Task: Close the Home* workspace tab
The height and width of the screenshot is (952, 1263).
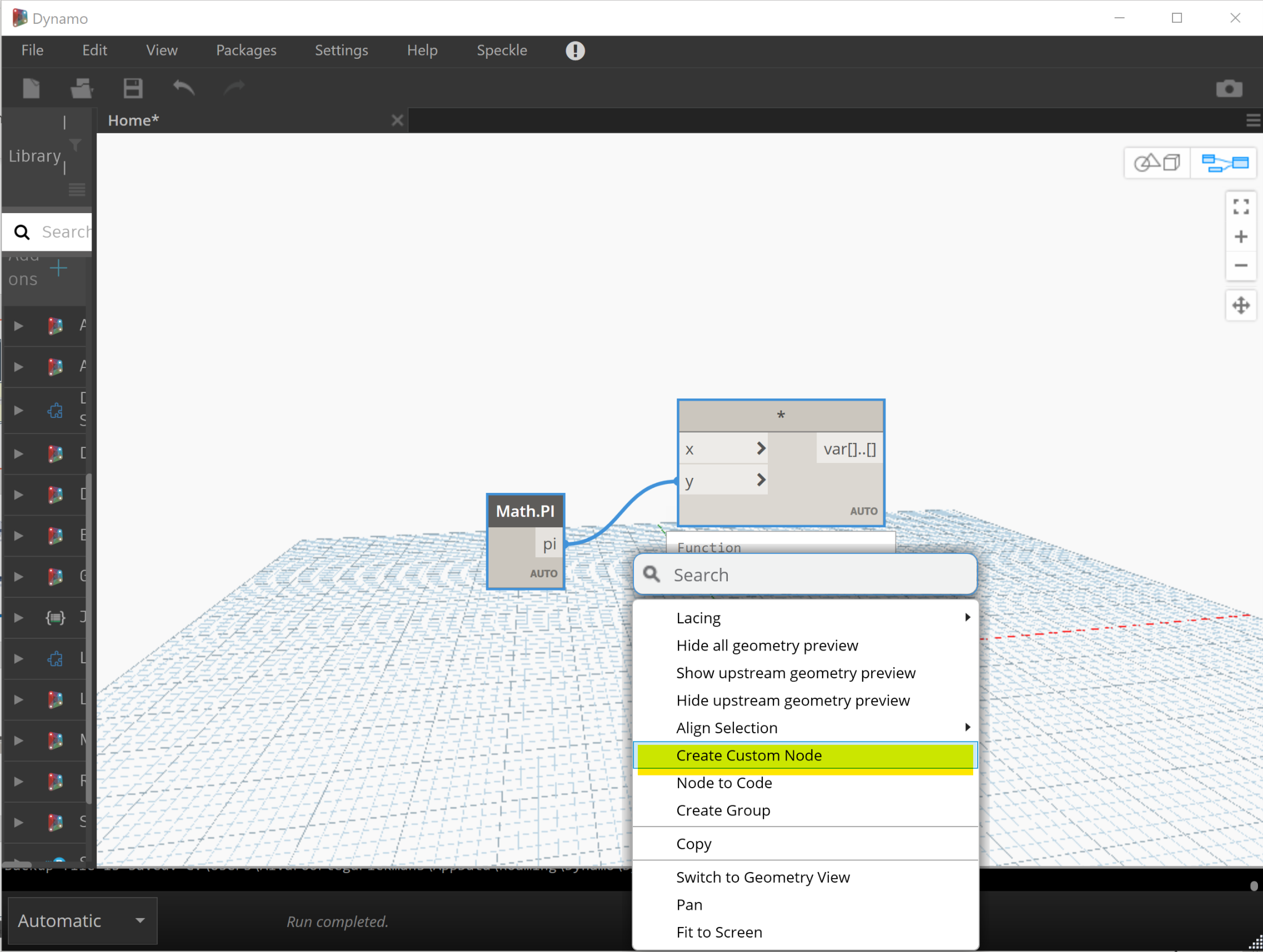Action: click(397, 120)
